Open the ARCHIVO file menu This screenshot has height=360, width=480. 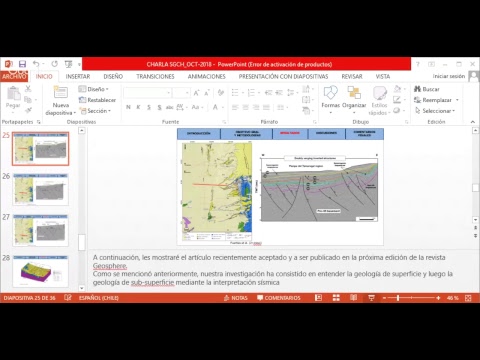tap(14, 76)
